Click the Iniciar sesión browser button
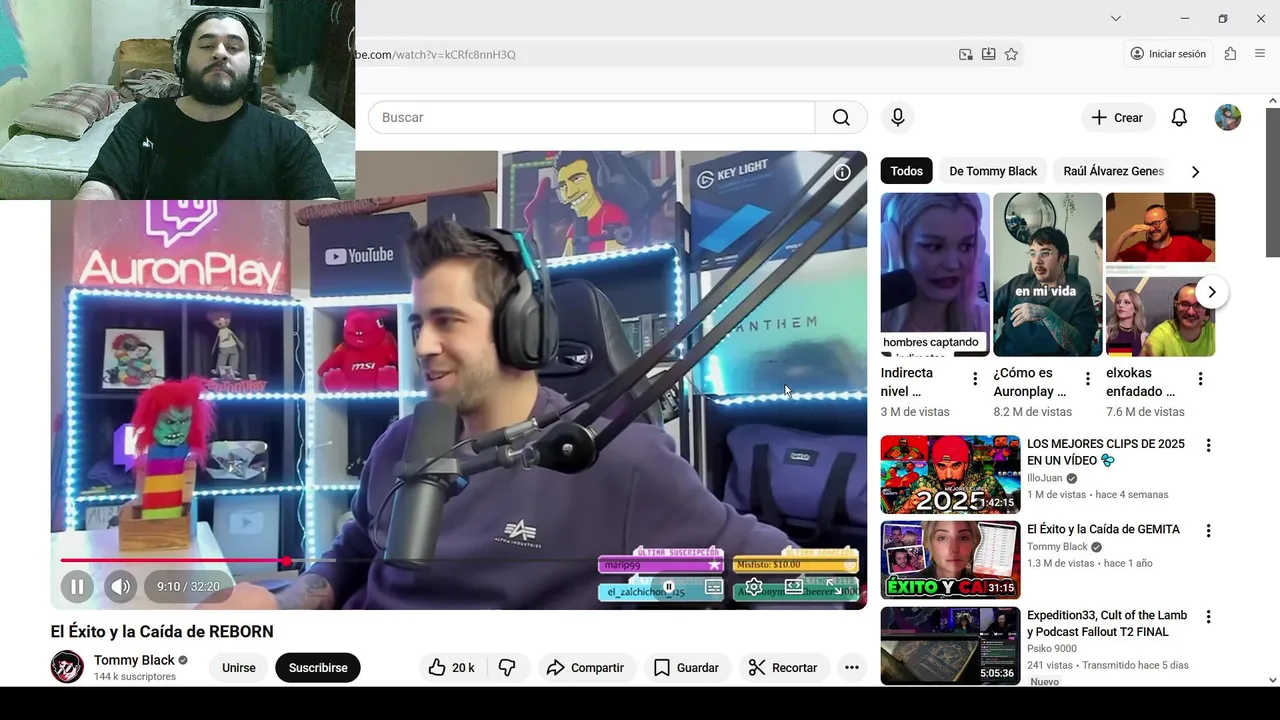 (x=1168, y=54)
